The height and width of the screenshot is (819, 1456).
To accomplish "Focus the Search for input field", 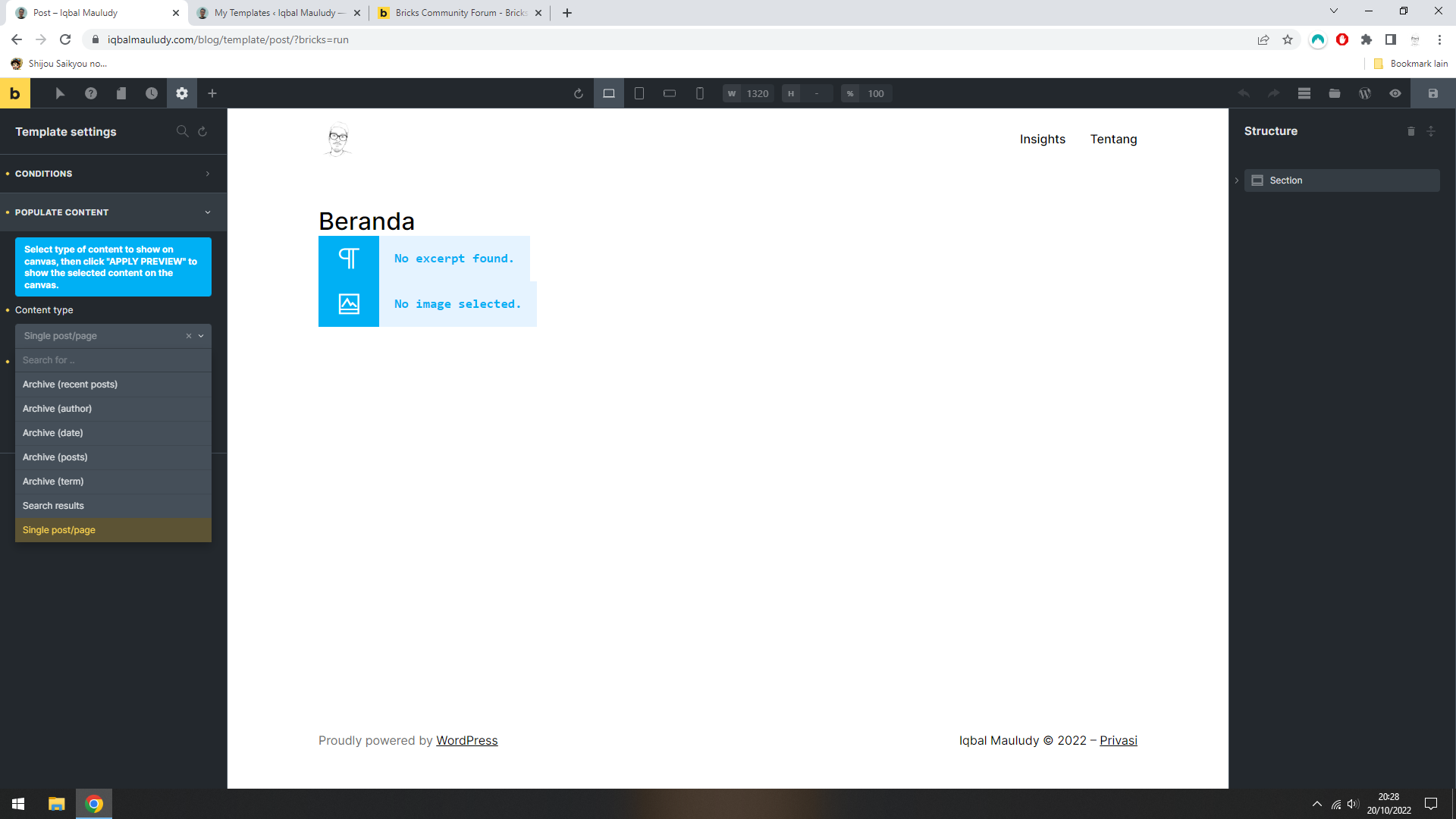I will (x=113, y=360).
